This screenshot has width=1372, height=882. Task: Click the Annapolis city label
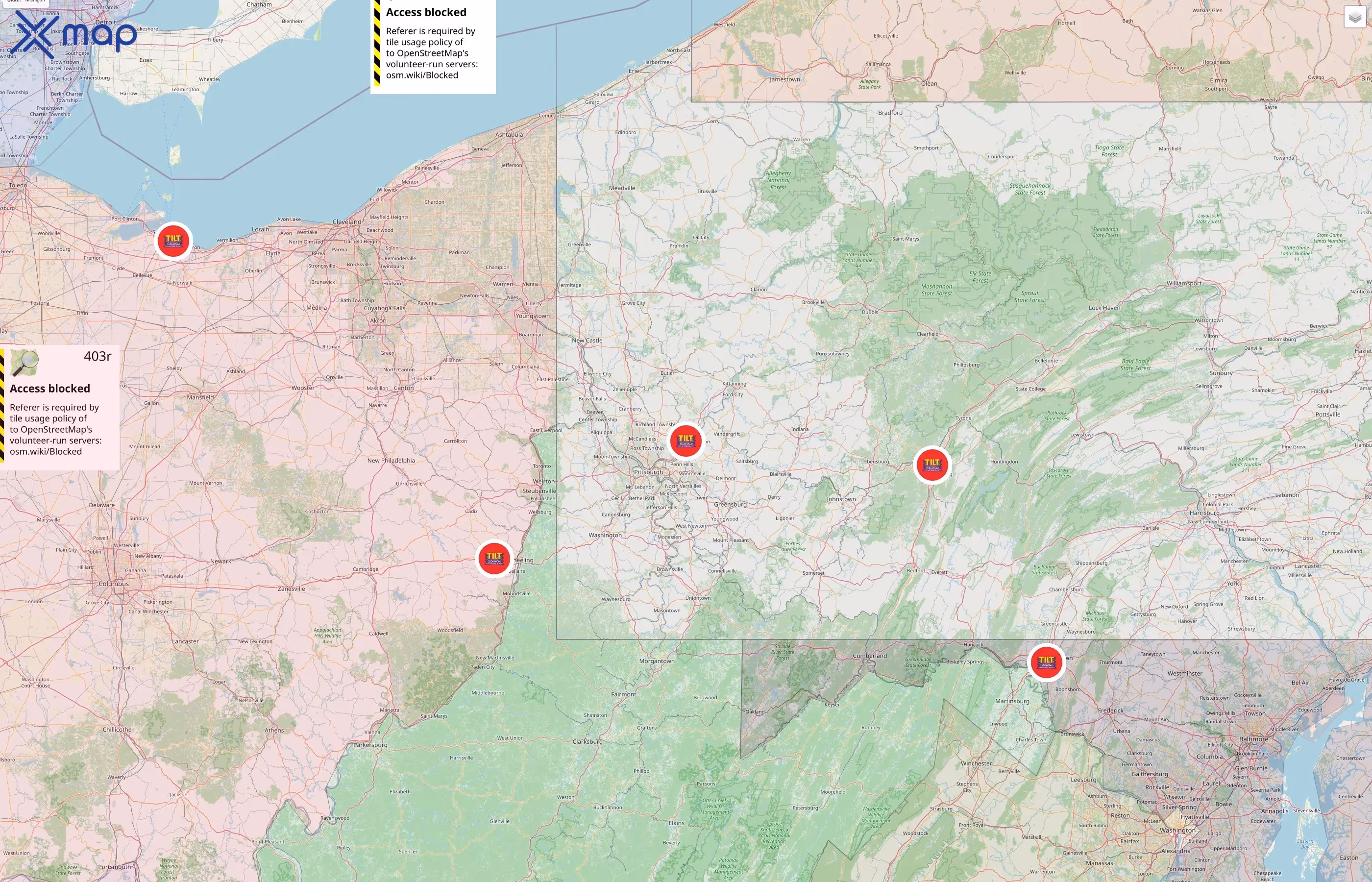coord(1274,811)
